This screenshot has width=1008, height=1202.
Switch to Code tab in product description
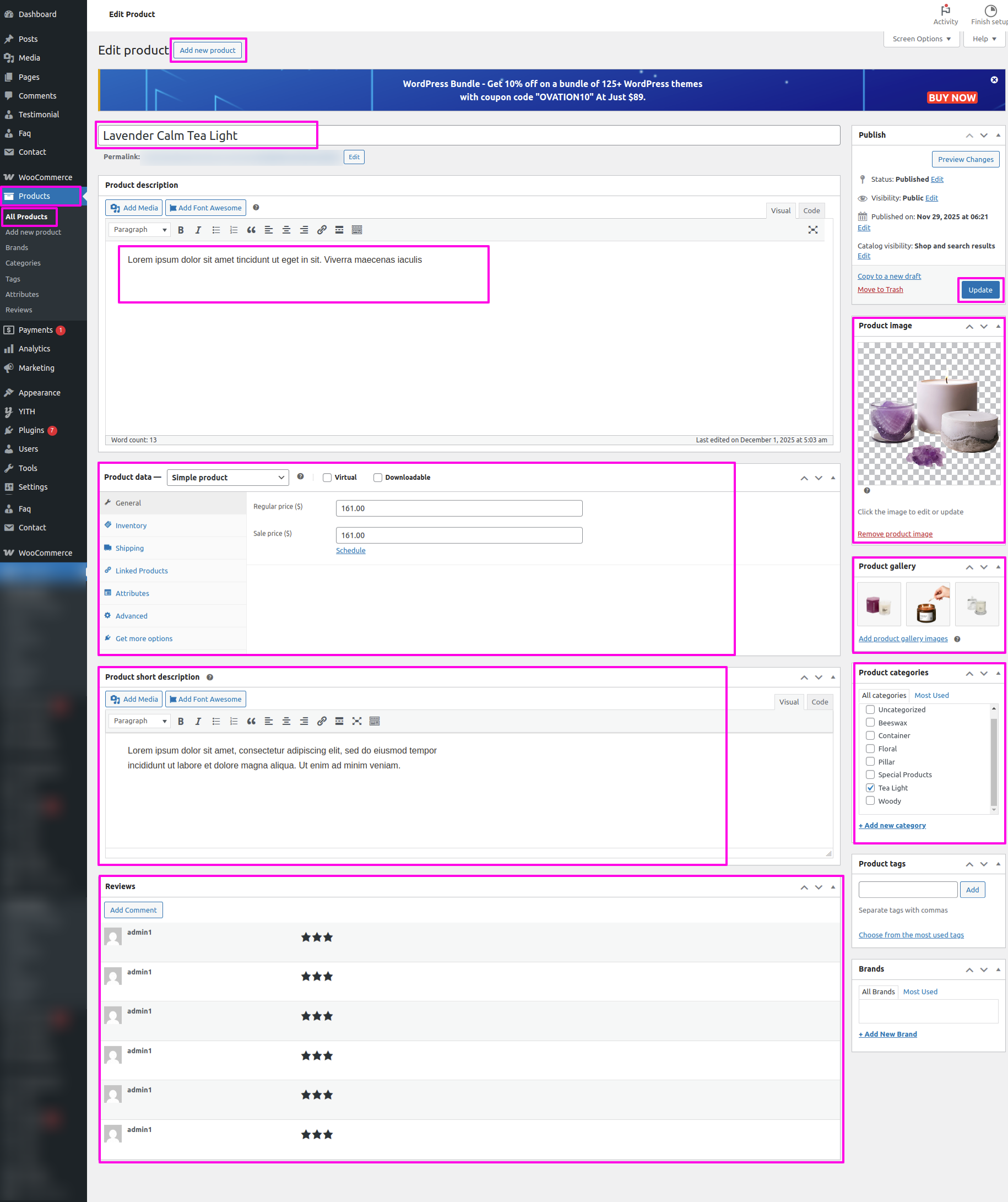point(811,210)
